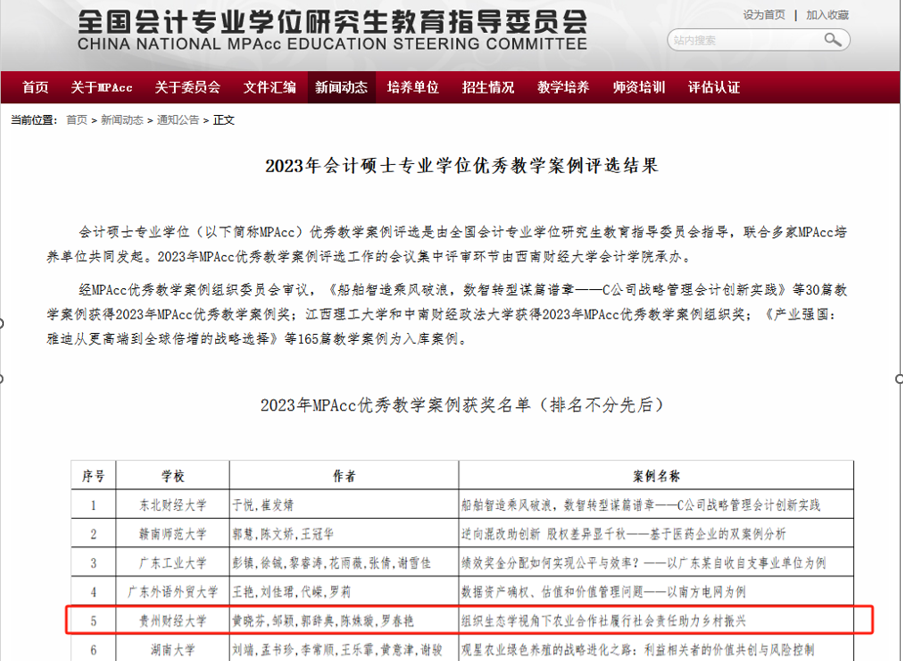This screenshot has height=661, width=903.
Task: Click the committee logo title banner
Action: coord(332,31)
